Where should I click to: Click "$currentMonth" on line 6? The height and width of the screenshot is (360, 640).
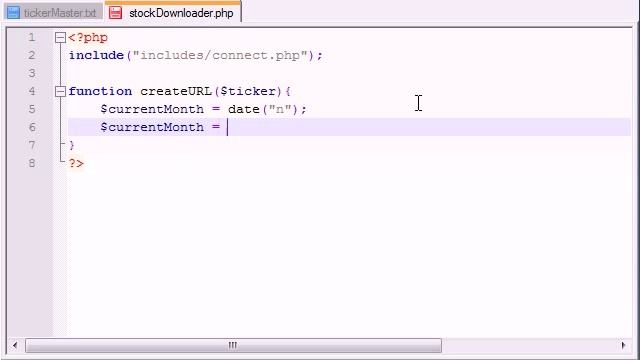point(152,127)
